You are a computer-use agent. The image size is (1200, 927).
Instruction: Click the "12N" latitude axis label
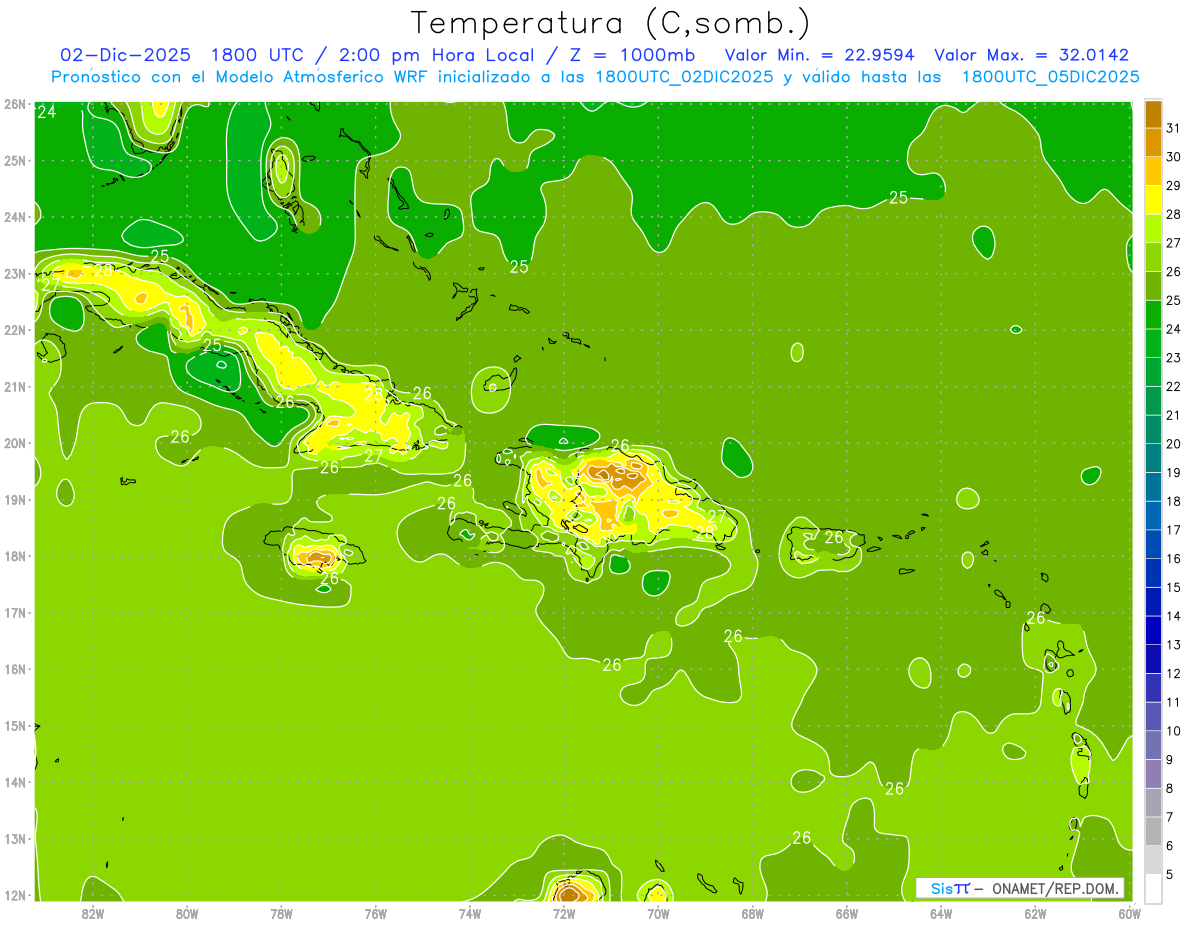(x=16, y=895)
